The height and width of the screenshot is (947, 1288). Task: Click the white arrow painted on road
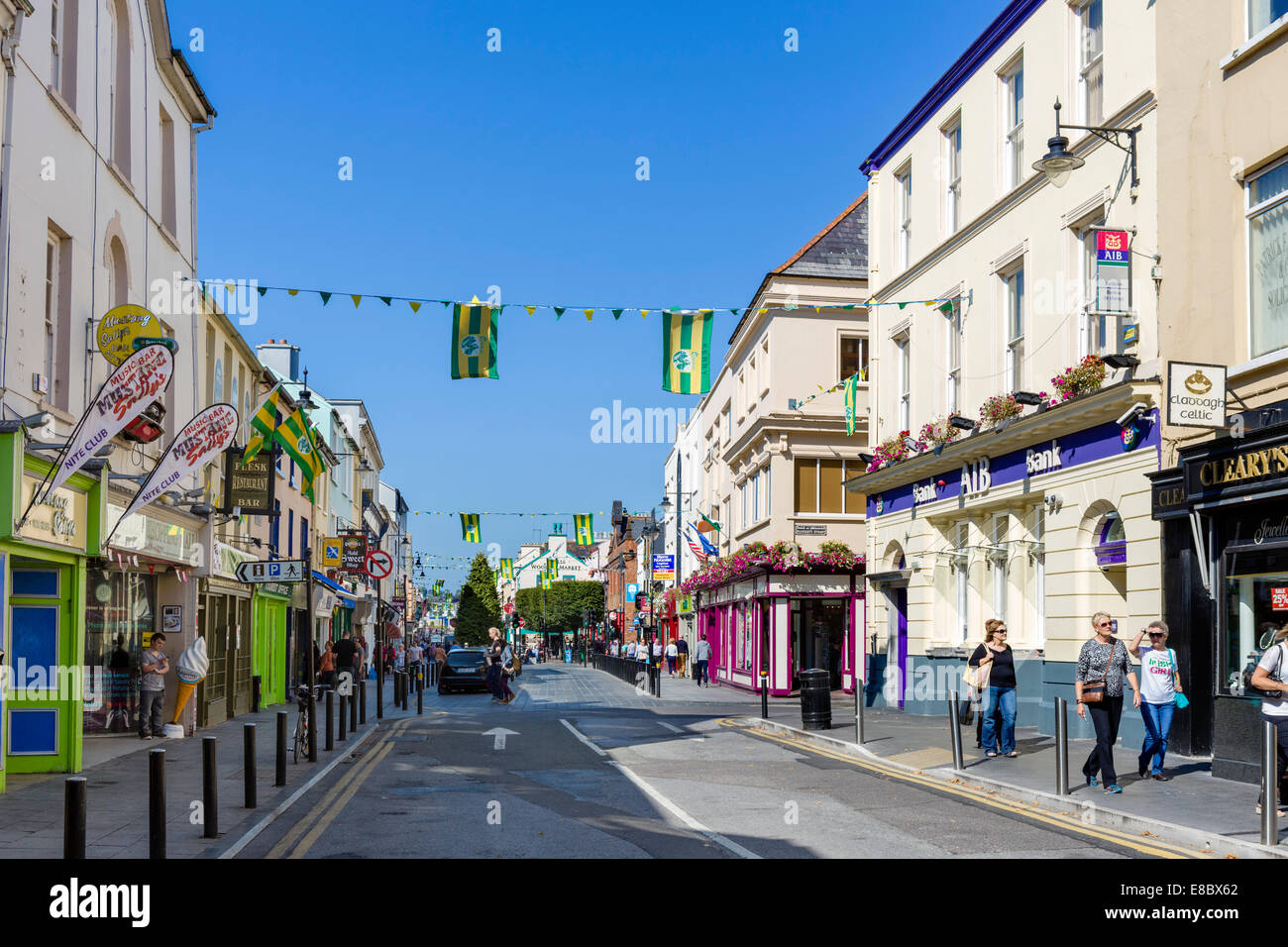click(499, 737)
